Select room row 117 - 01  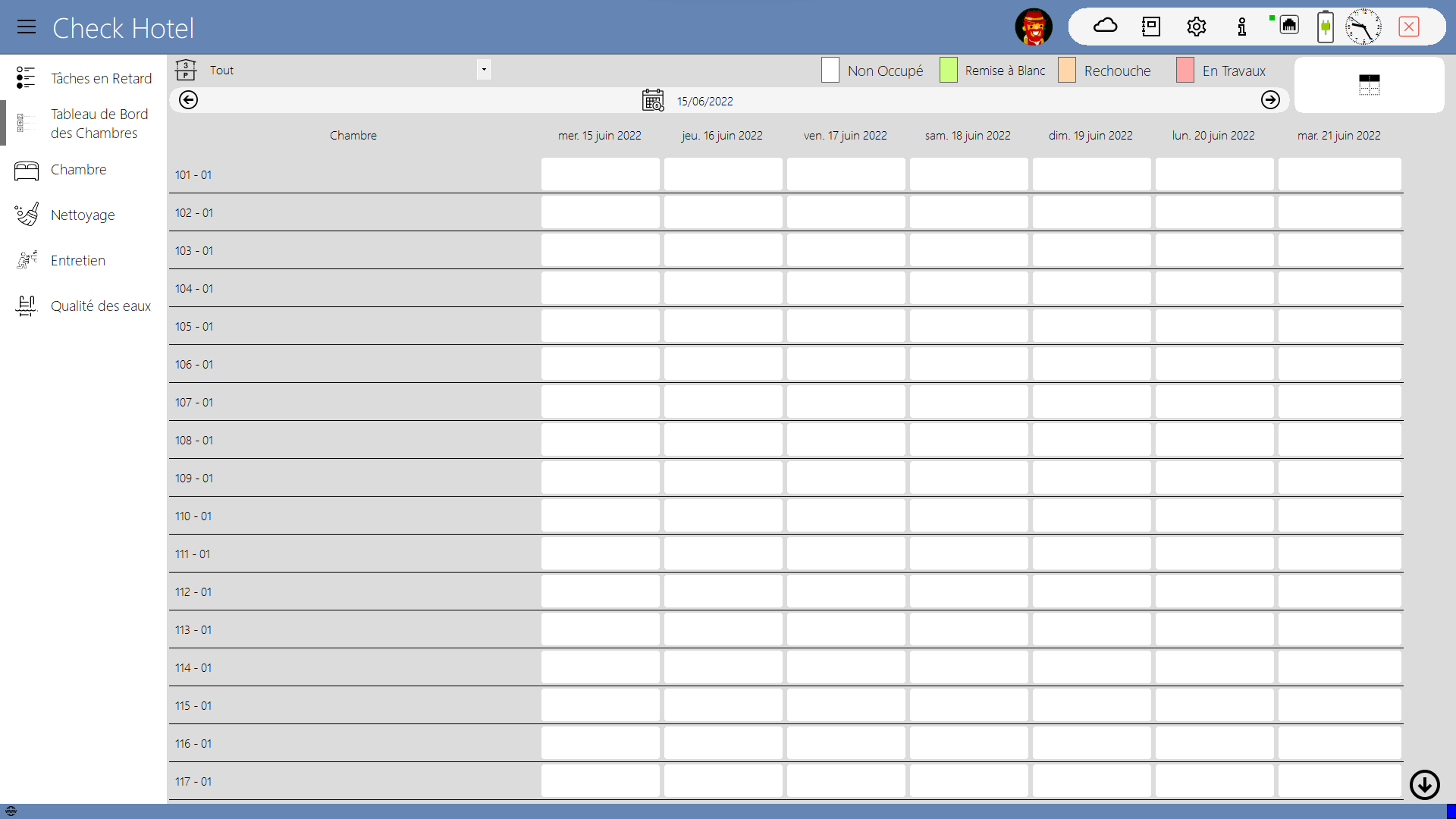pyautogui.click(x=786, y=781)
